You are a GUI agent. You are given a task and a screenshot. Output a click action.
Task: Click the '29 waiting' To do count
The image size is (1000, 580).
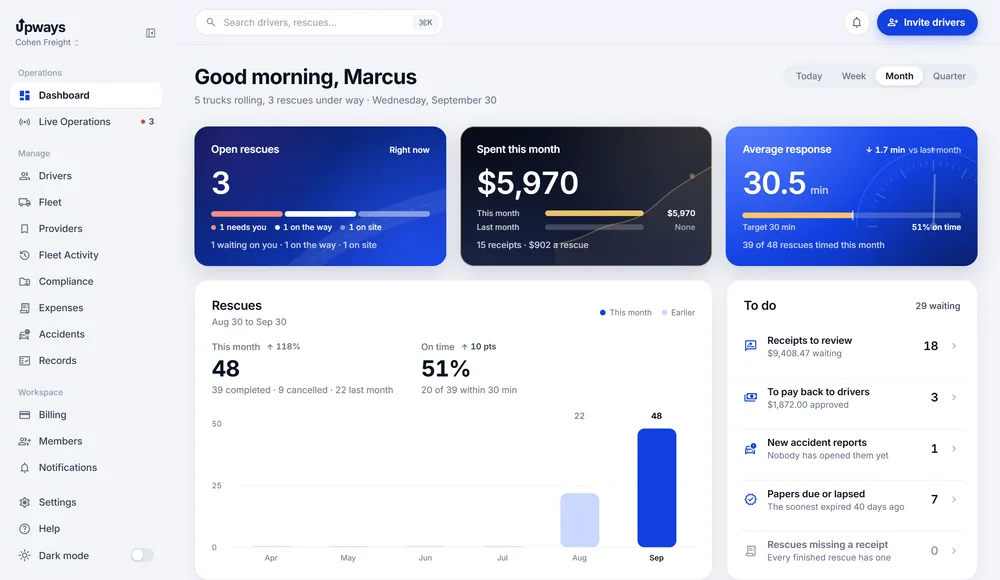click(938, 306)
